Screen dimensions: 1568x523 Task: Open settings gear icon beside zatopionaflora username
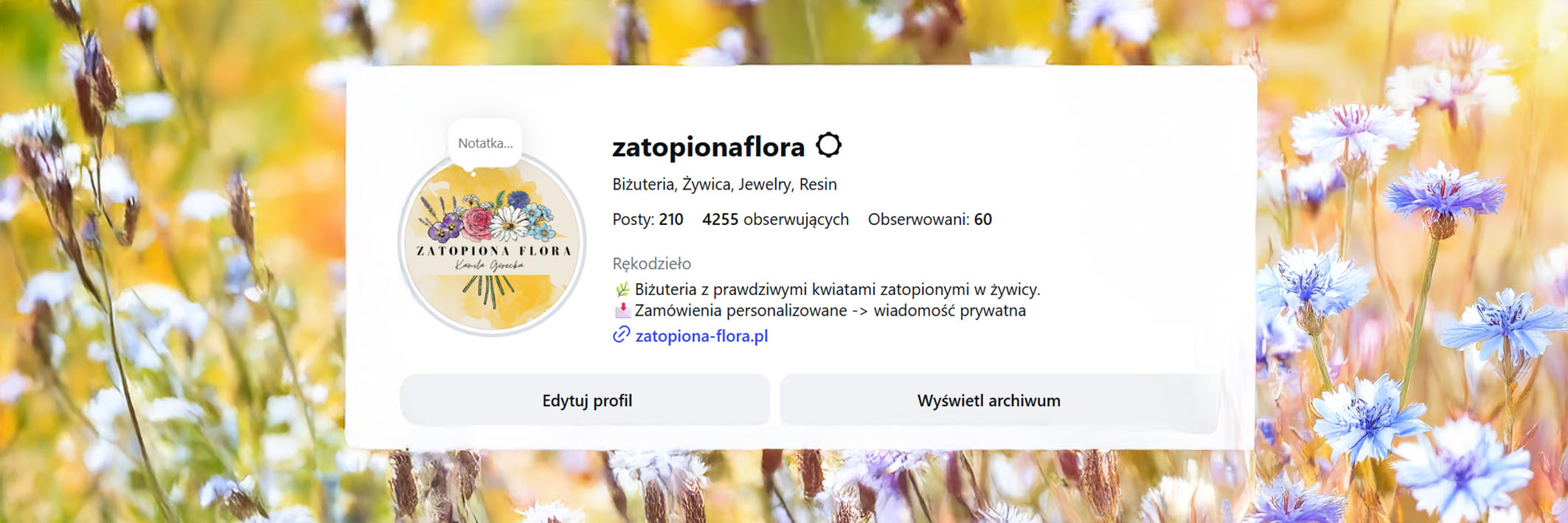click(x=828, y=145)
